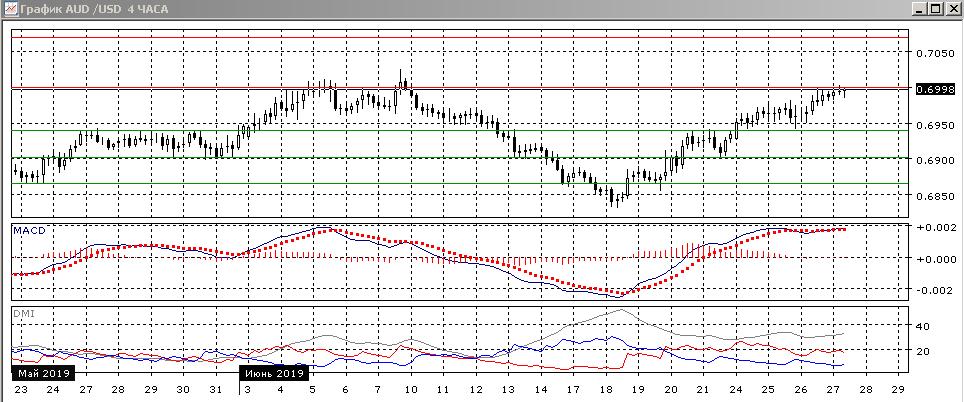The image size is (964, 402).
Task: Click the 0.6850 price scale label
Action: (x=936, y=197)
